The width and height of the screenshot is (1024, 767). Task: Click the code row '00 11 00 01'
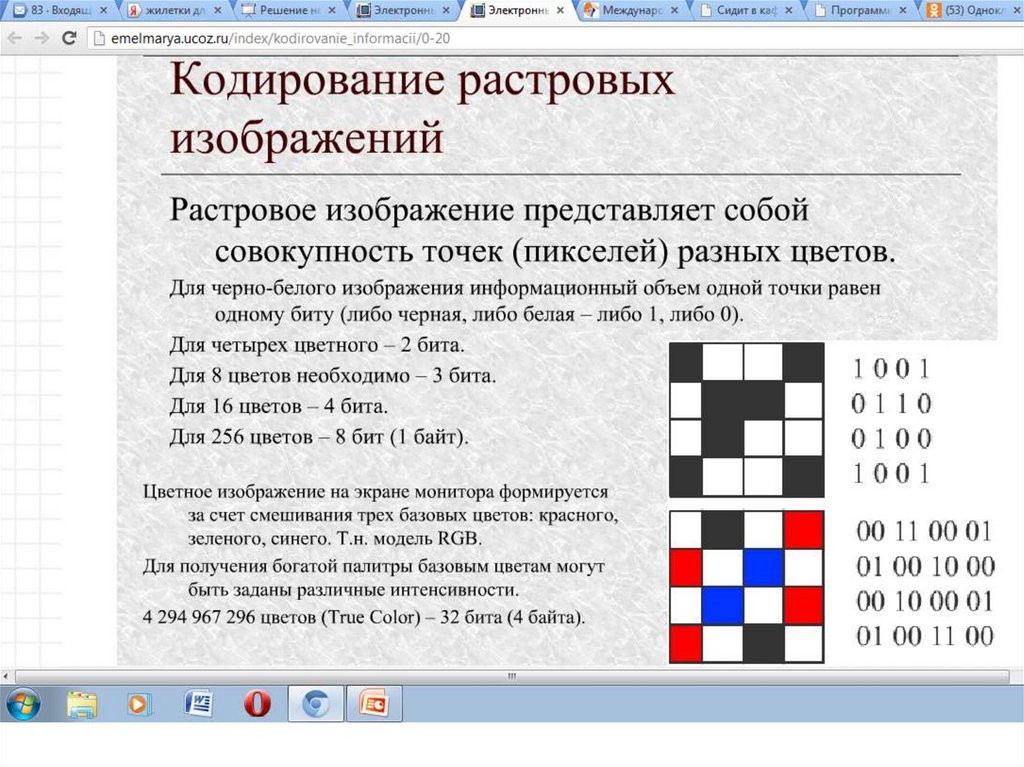pos(924,531)
